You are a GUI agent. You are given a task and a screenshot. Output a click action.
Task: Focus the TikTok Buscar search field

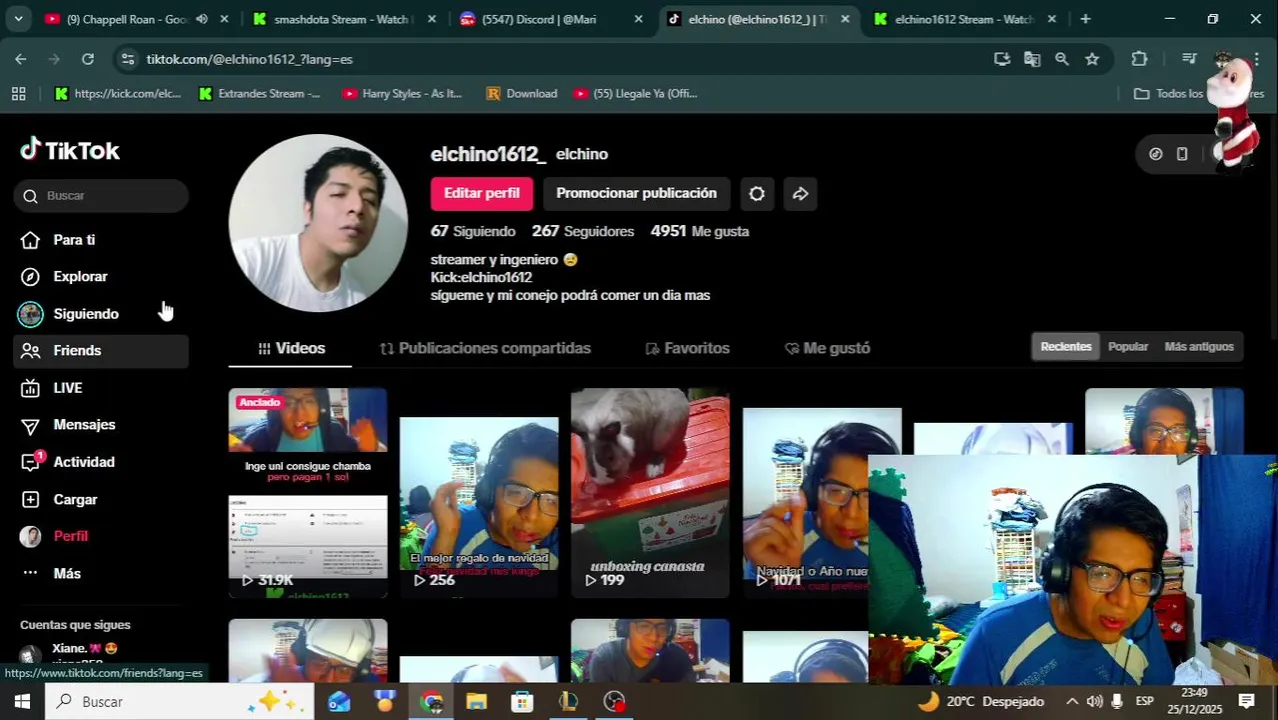click(x=101, y=196)
